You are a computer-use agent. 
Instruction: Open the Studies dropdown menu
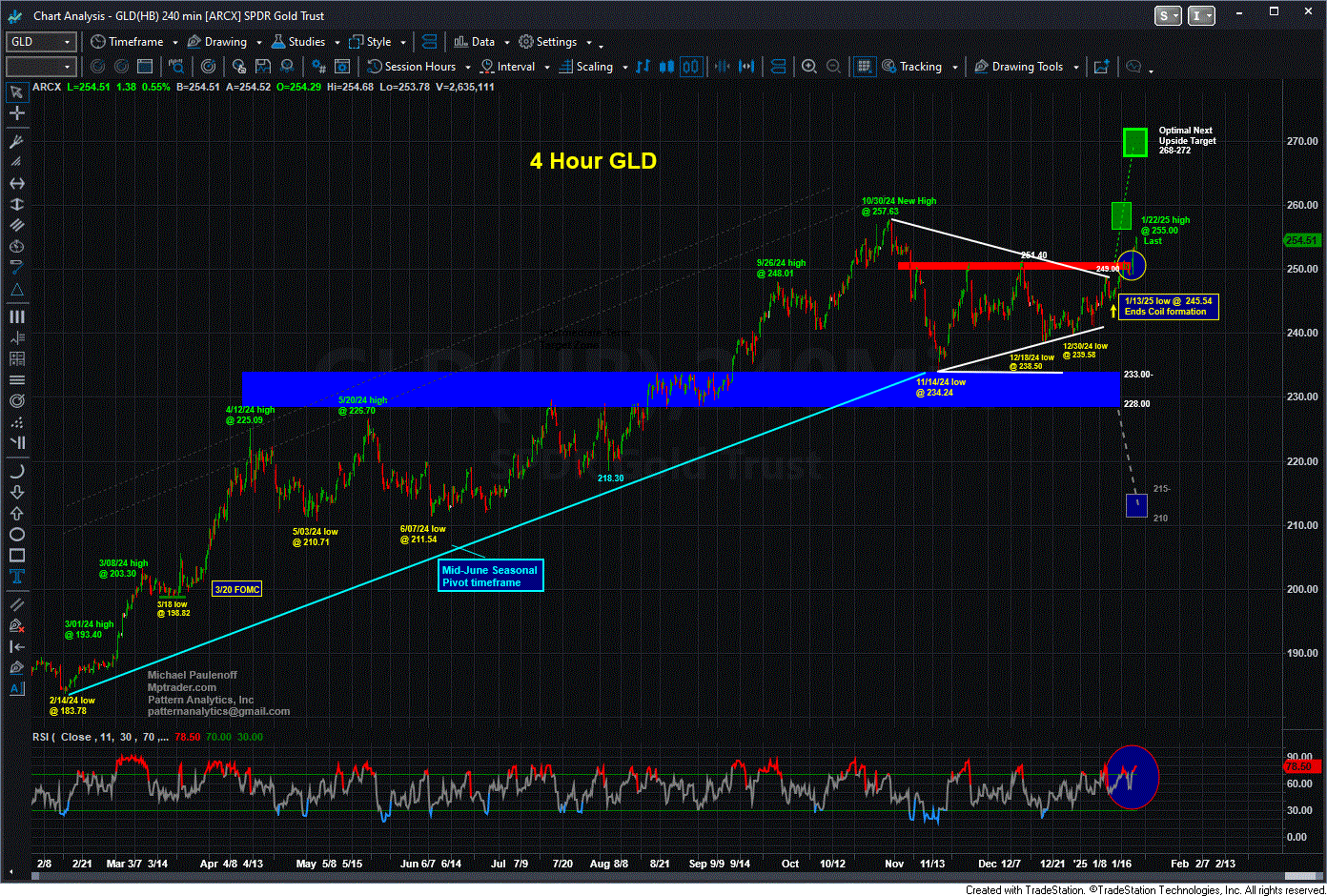click(305, 42)
